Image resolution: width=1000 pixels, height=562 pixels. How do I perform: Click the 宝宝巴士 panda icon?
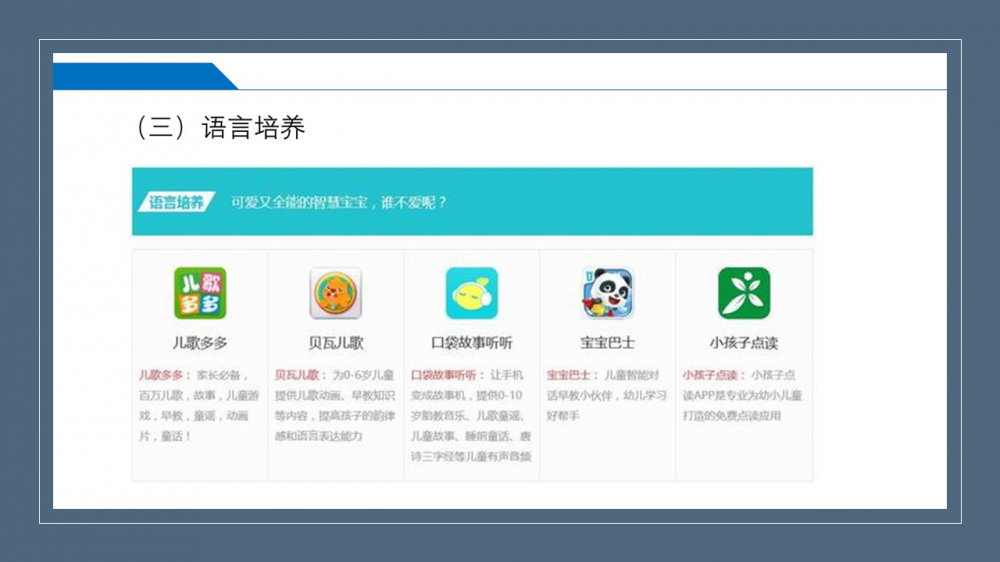click(607, 293)
